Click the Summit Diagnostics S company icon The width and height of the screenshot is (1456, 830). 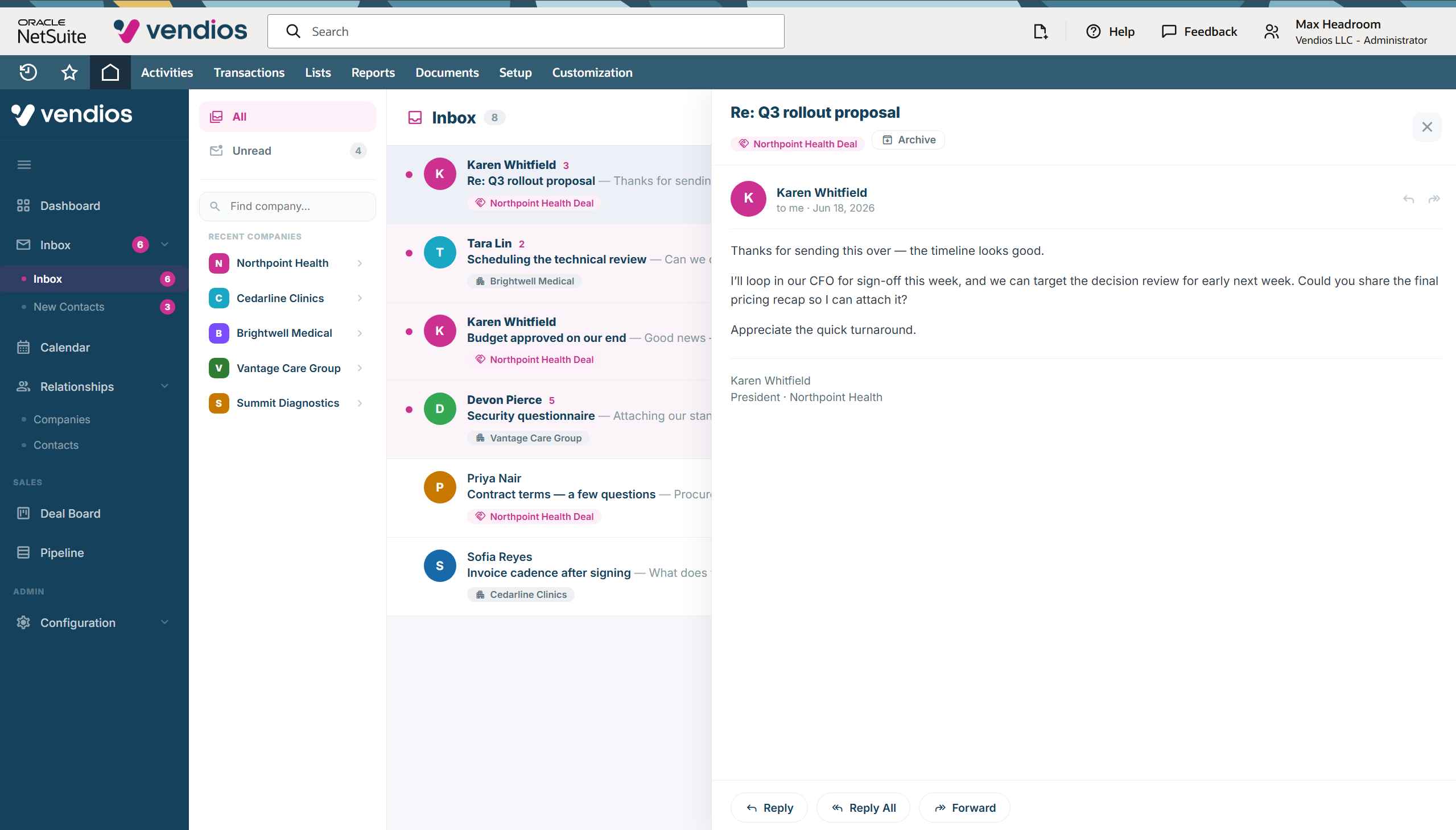[218, 403]
